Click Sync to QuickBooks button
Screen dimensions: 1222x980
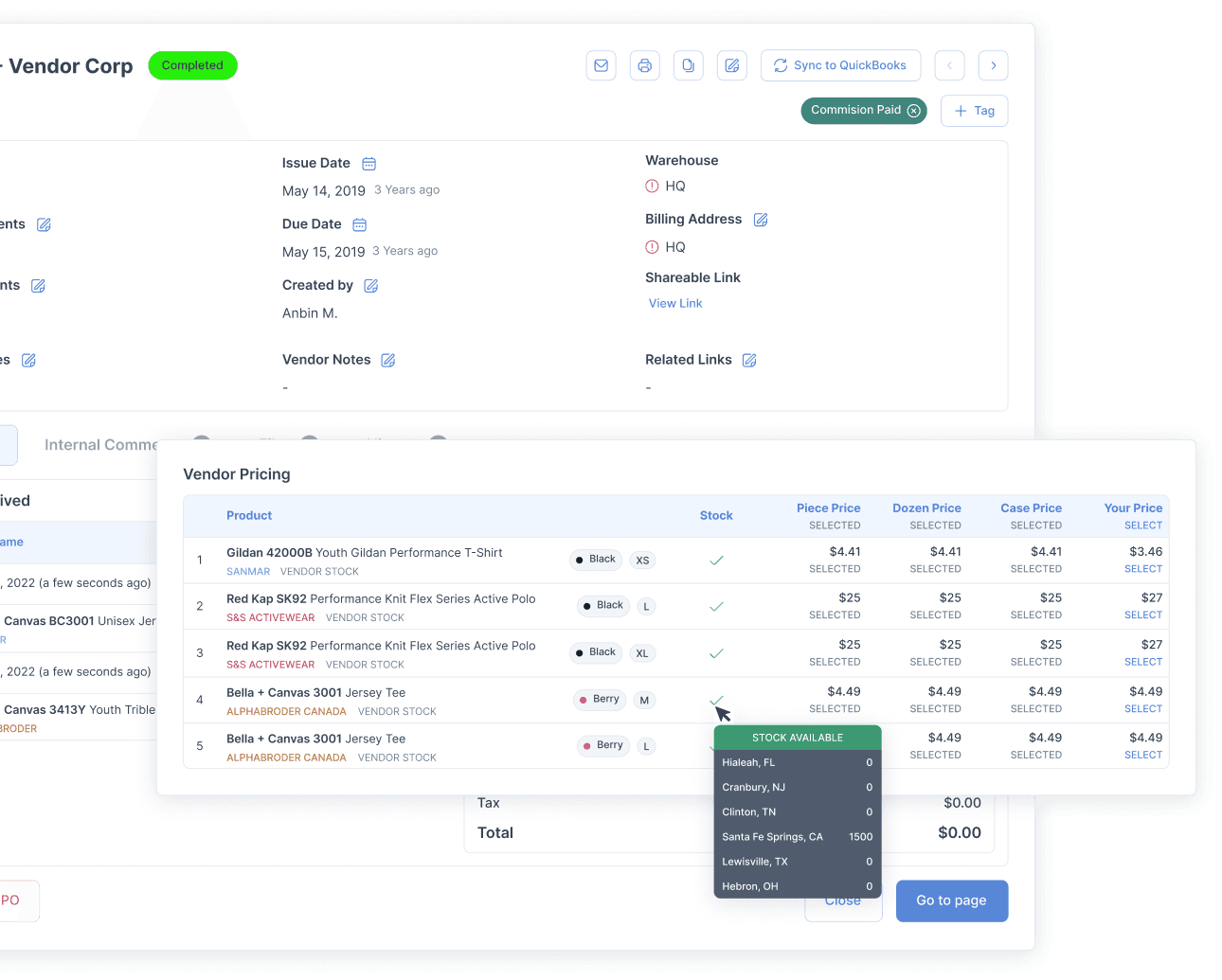click(x=840, y=65)
